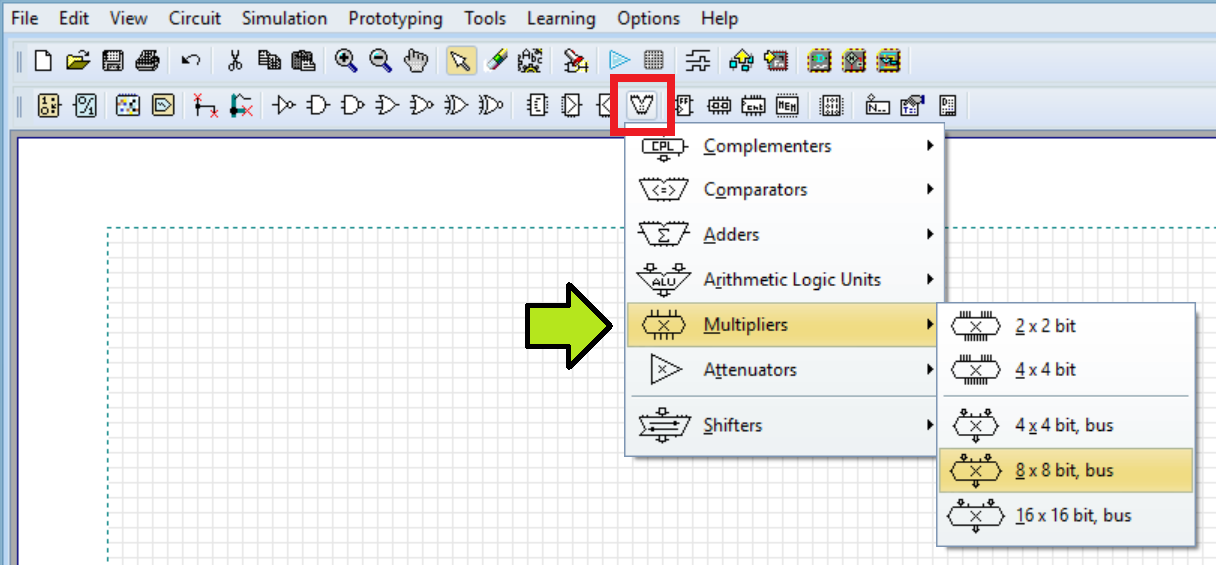Place an input switch component
The height and width of the screenshot is (565, 1216).
[x=49, y=104]
